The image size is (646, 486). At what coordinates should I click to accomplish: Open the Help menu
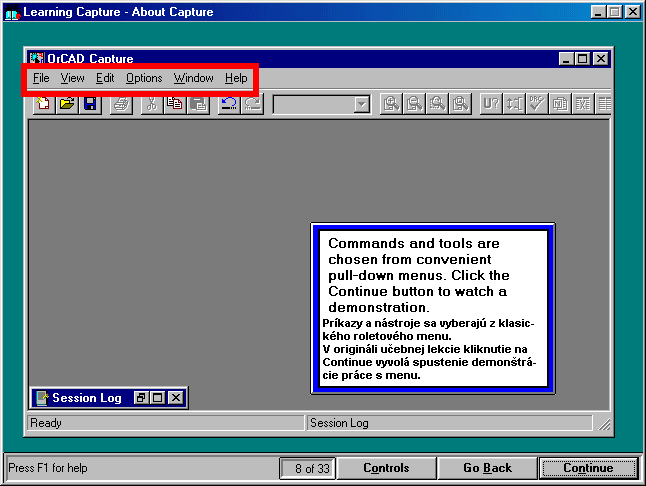pyautogui.click(x=236, y=78)
